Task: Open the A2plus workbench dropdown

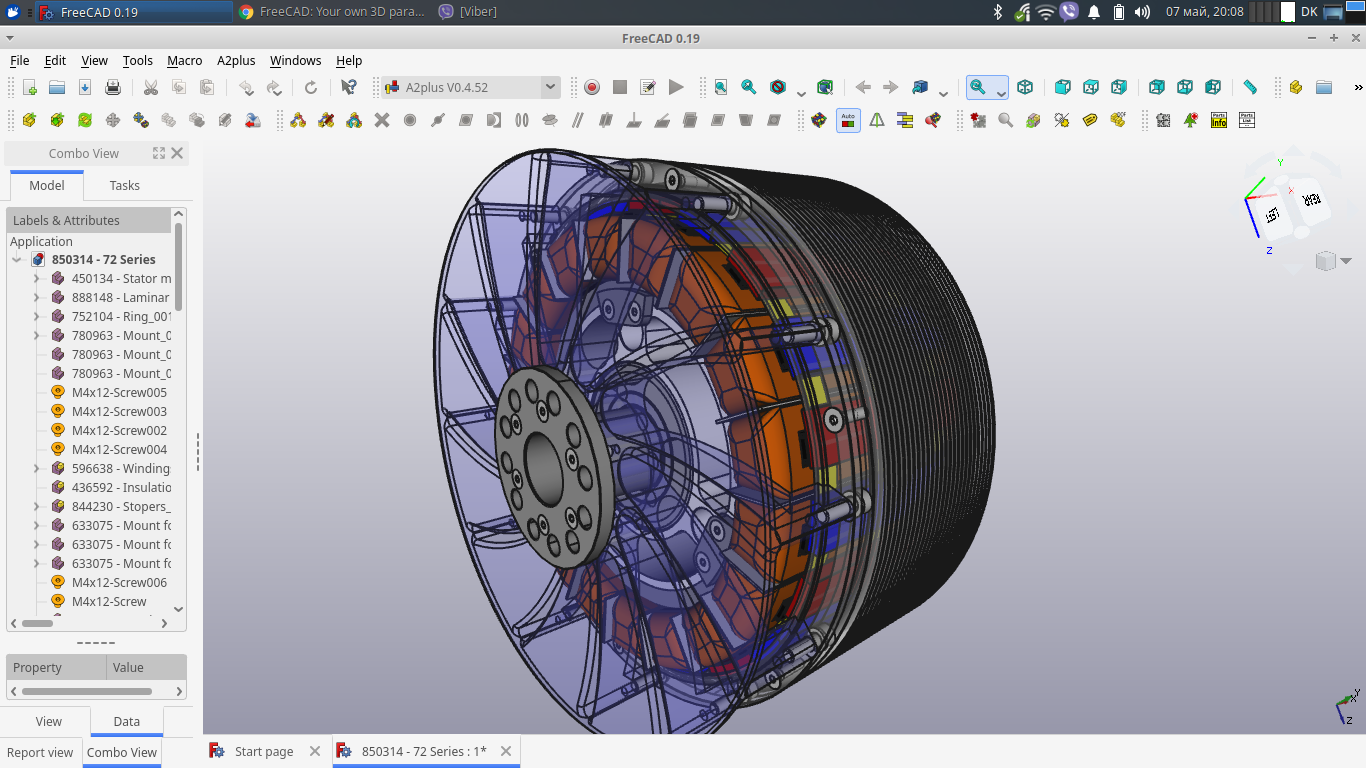Action: tap(470, 88)
